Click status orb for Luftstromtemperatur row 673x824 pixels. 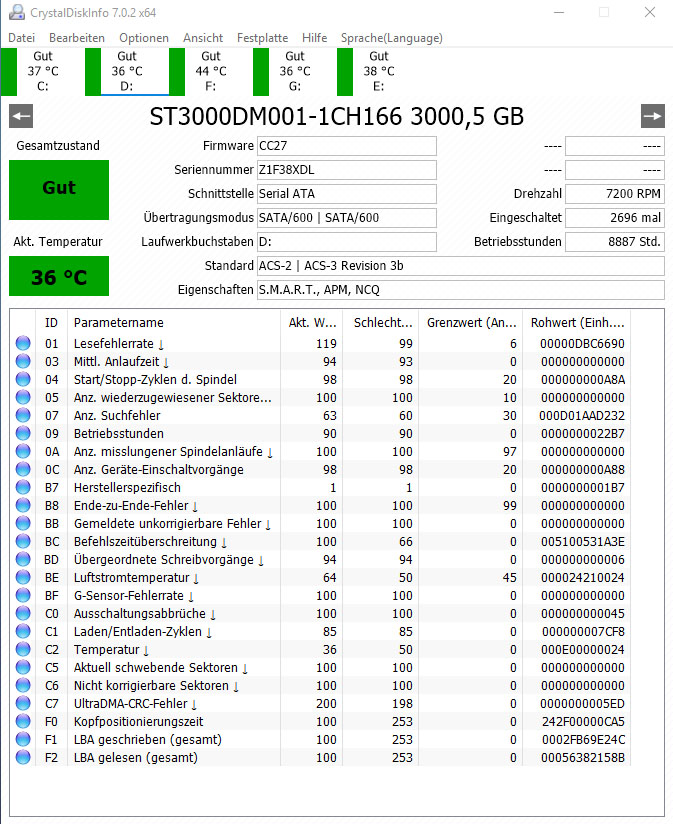click(23, 577)
